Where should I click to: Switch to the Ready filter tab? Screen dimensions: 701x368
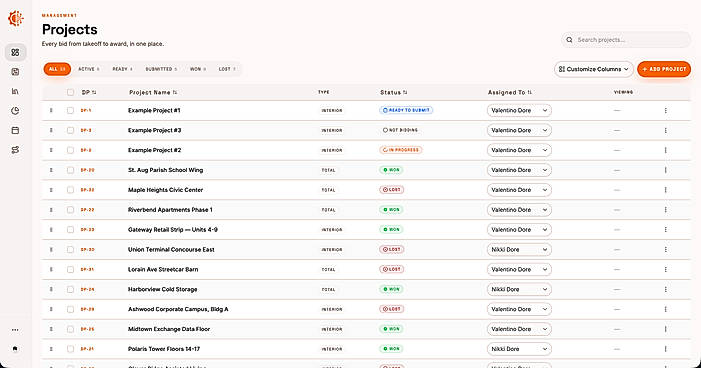[122, 69]
